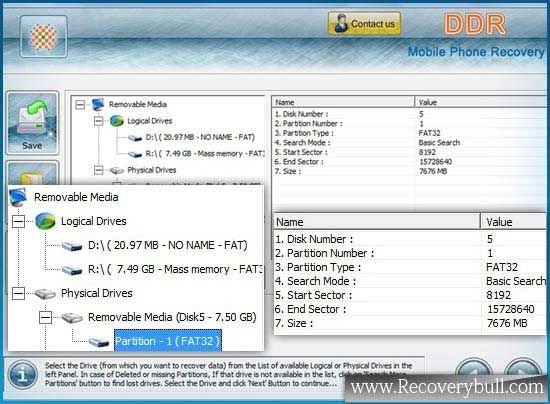Select the highlighted 'Partition - 1 ( FAT32 )' item

coord(168,341)
